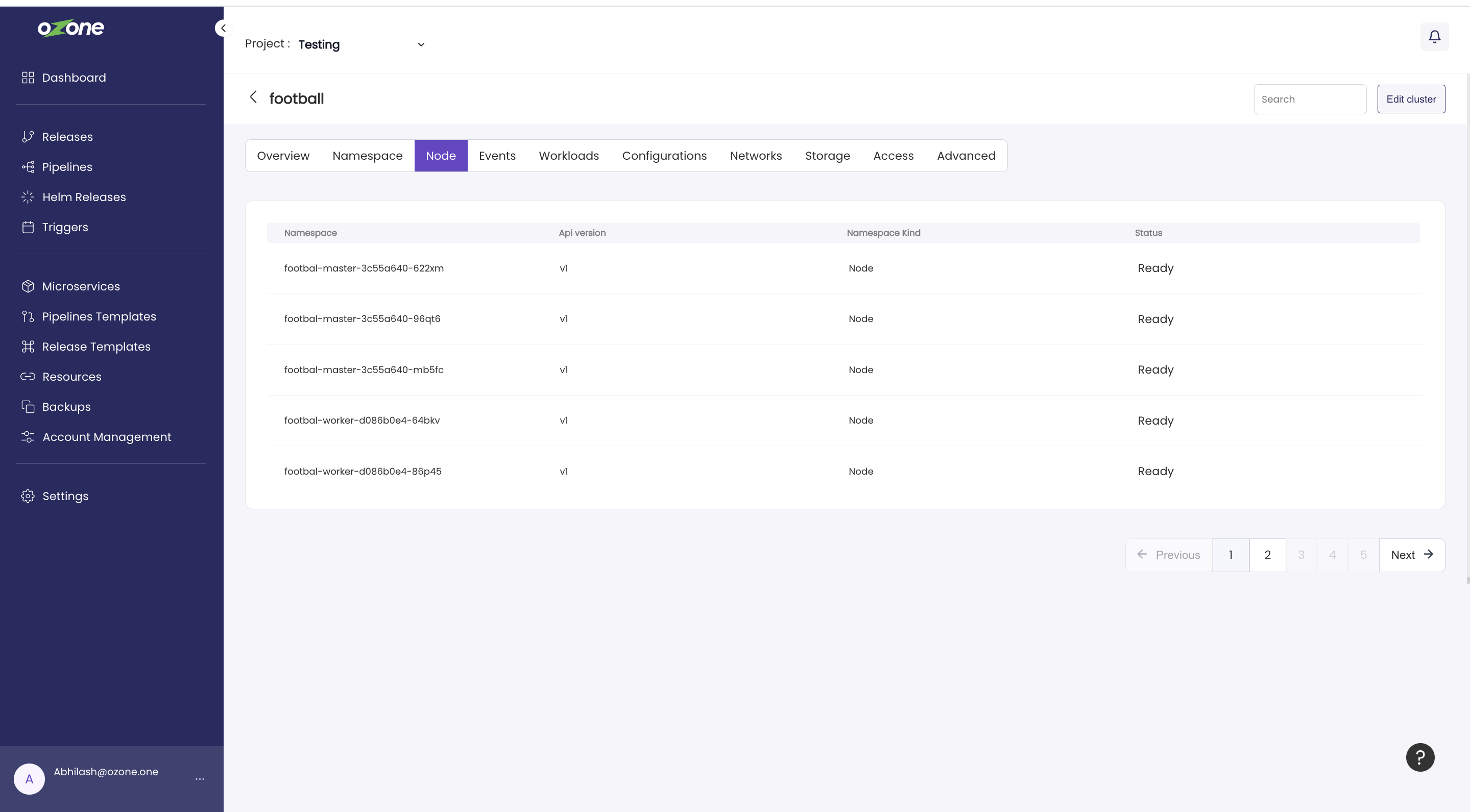Image resolution: width=1470 pixels, height=812 pixels.
Task: Click Ready status of 622xm node
Action: [1155, 268]
